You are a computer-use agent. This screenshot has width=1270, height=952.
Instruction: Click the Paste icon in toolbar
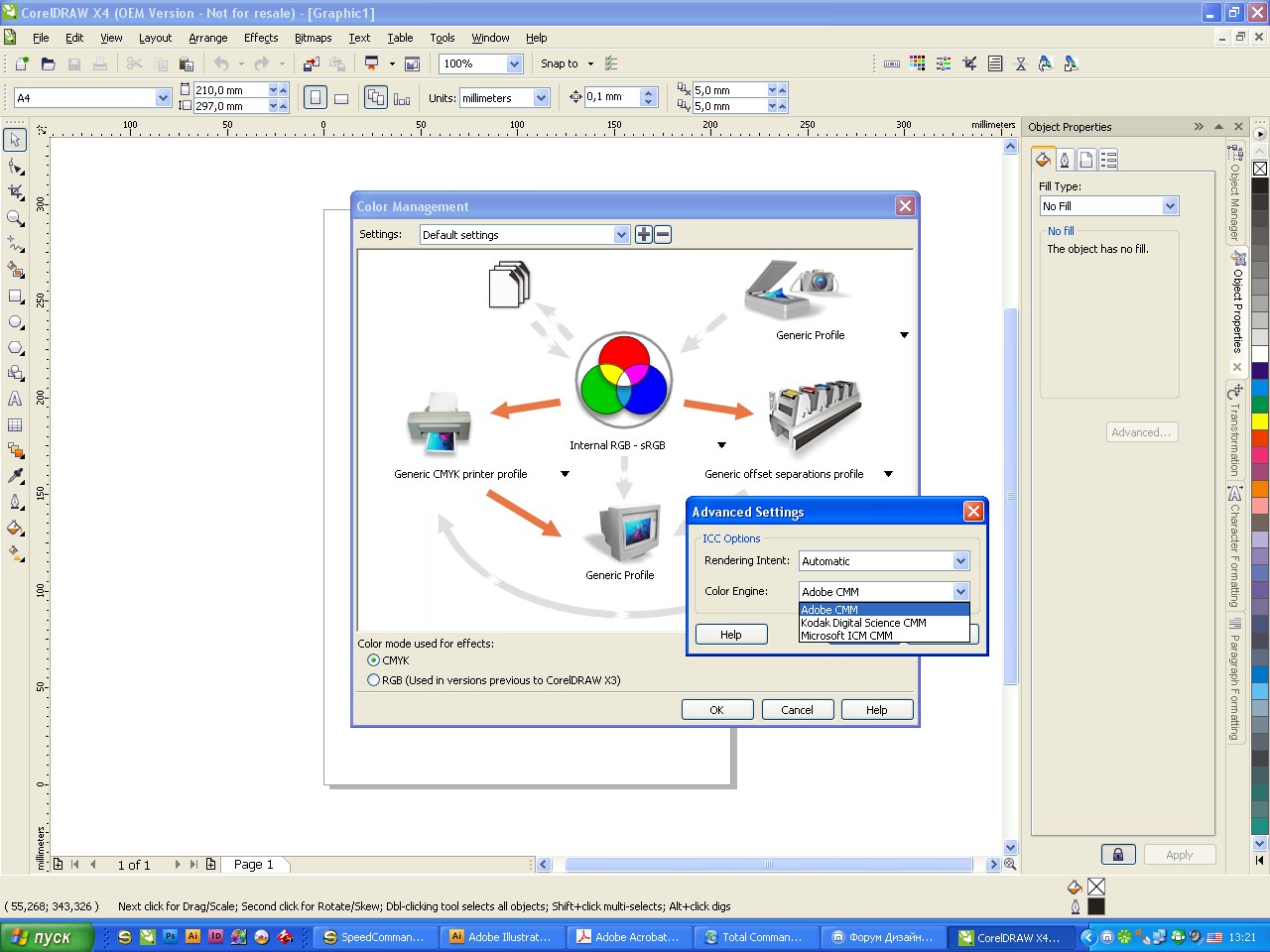click(186, 63)
